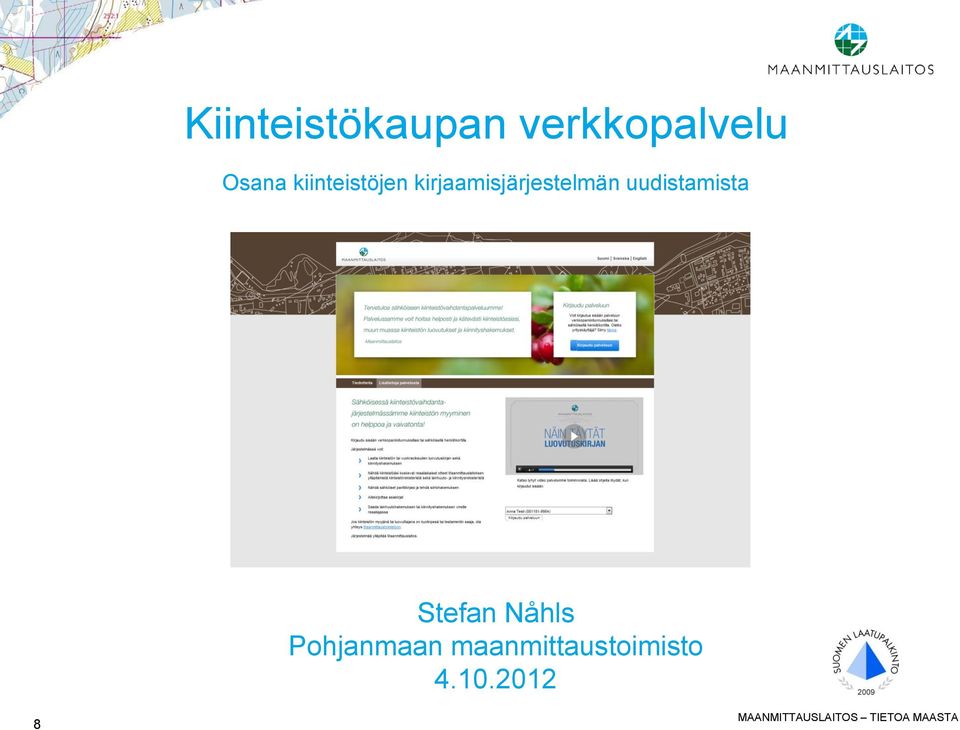Click the 'Kirjaudu palveluun' heading in the login box
960x730 pixels.
click(x=586, y=305)
